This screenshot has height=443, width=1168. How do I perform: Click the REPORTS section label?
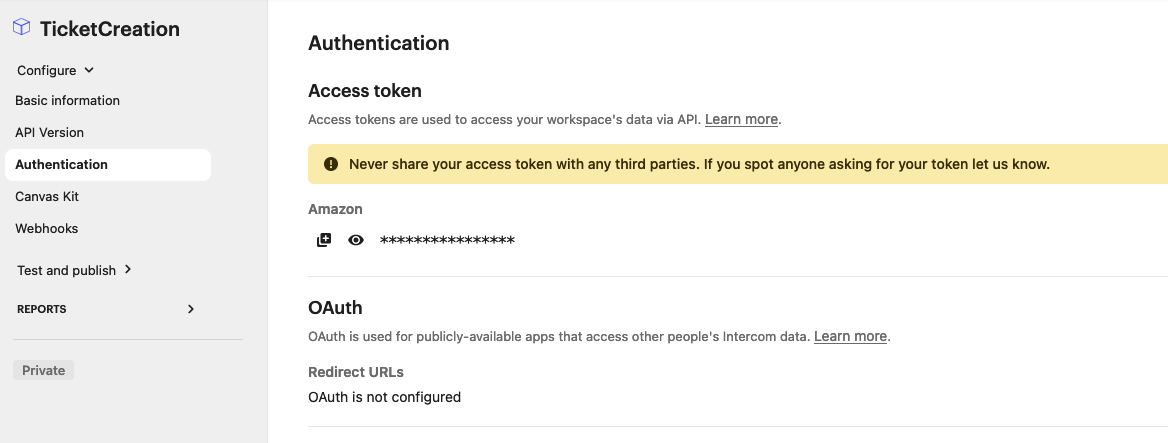(42, 309)
